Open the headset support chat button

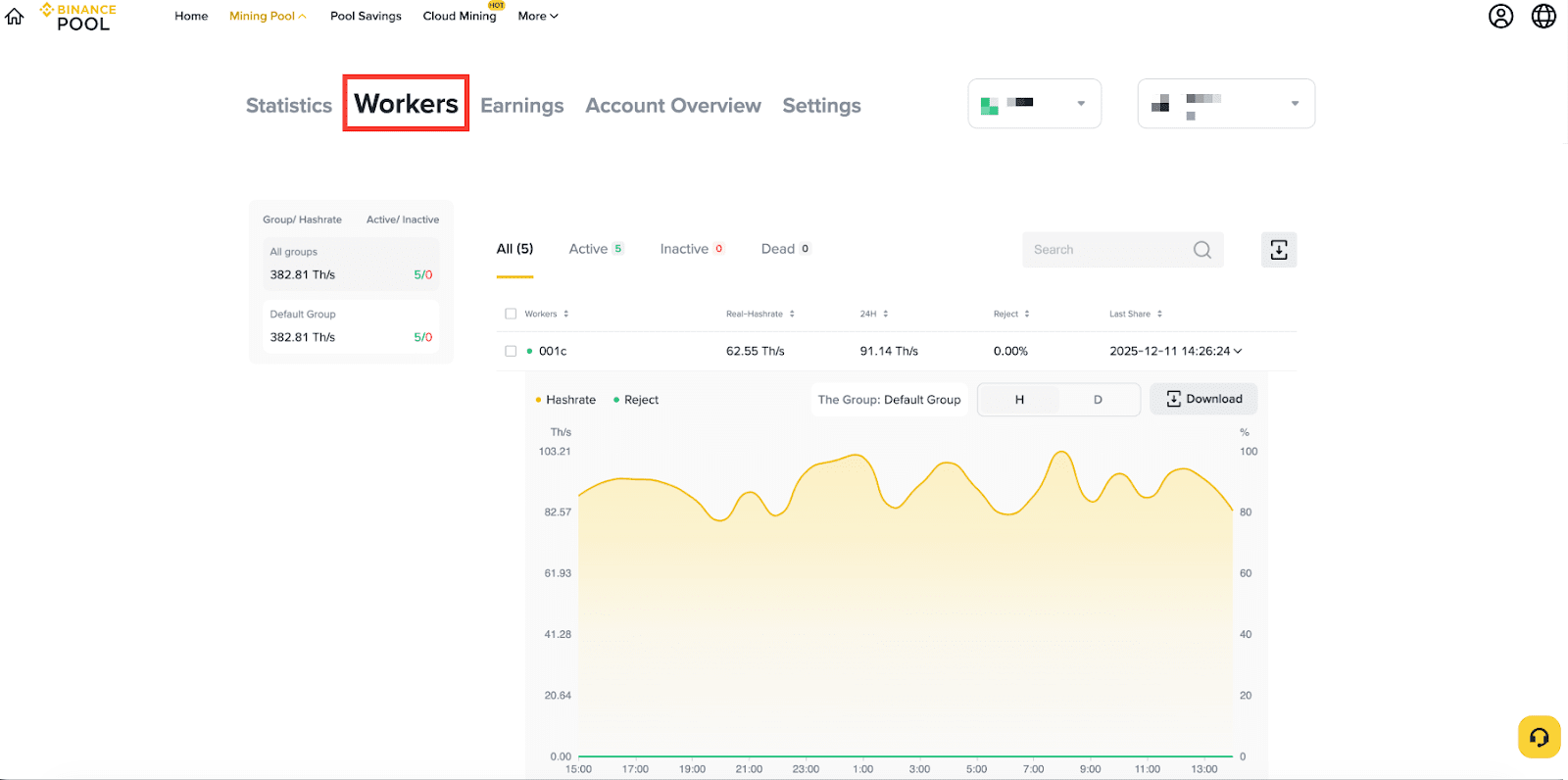[x=1539, y=737]
